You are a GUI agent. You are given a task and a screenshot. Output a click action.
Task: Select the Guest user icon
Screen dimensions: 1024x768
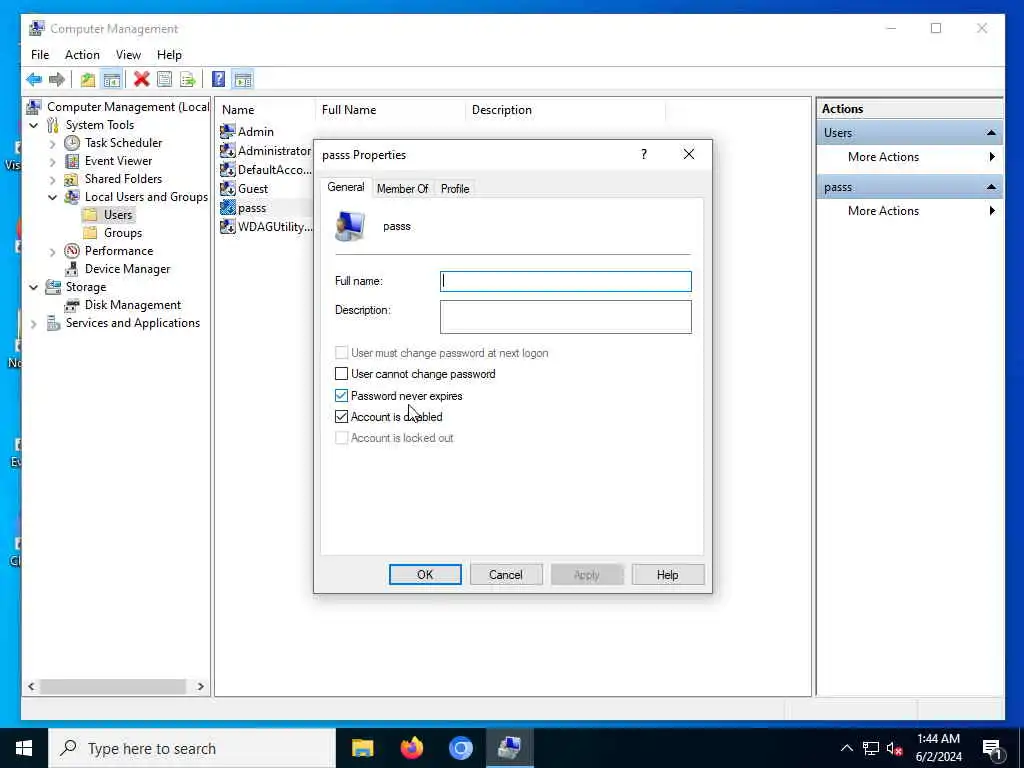tap(227, 189)
